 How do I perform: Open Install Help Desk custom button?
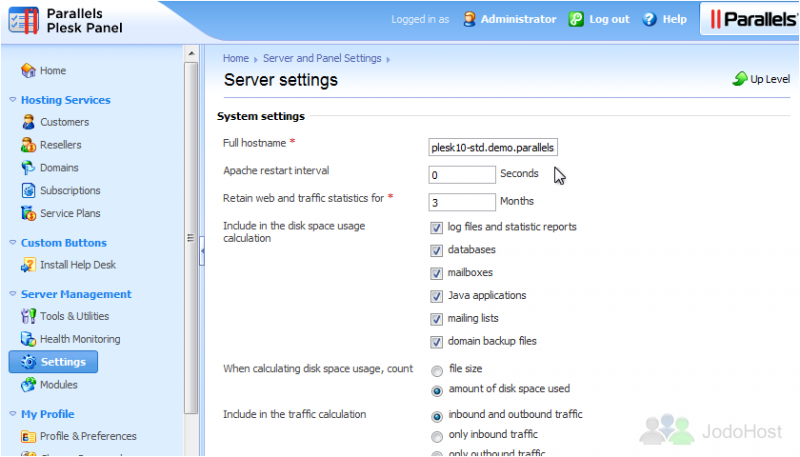point(78,265)
